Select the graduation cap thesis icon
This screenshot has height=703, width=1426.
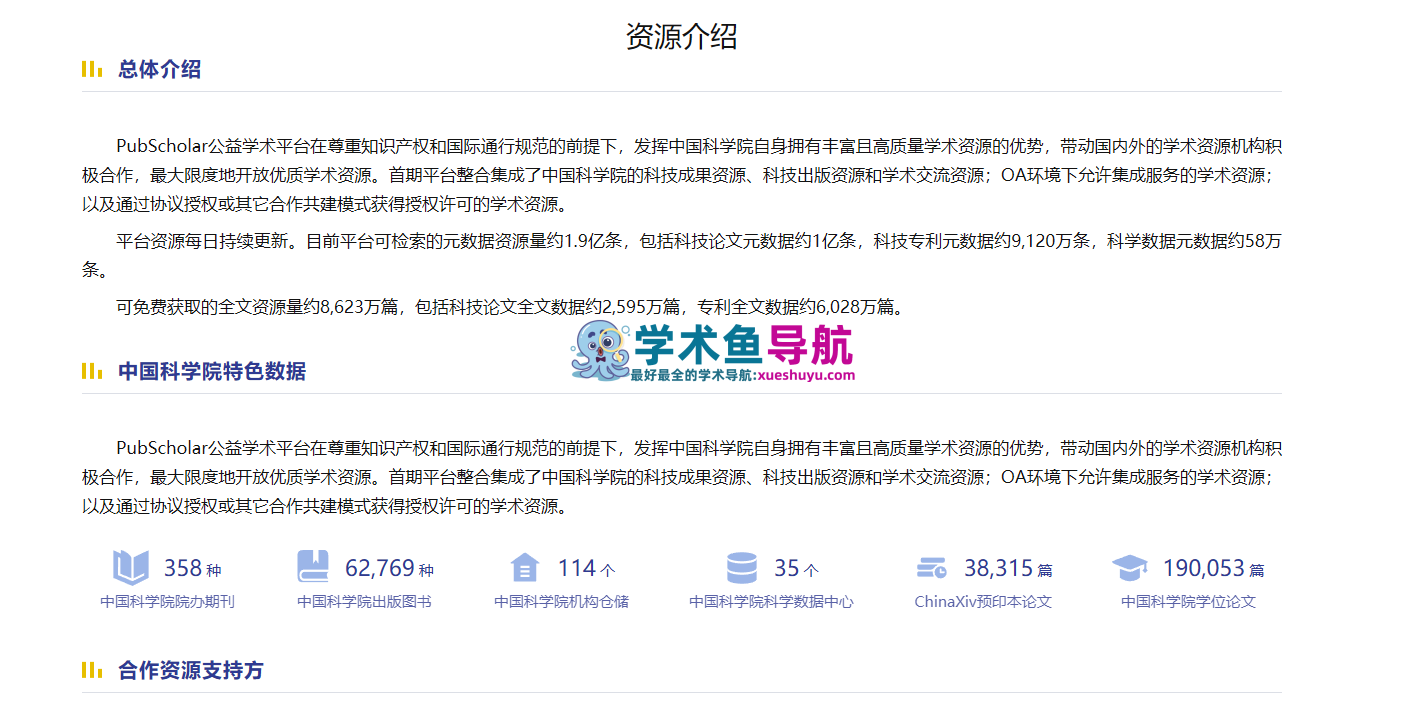tap(1130, 568)
